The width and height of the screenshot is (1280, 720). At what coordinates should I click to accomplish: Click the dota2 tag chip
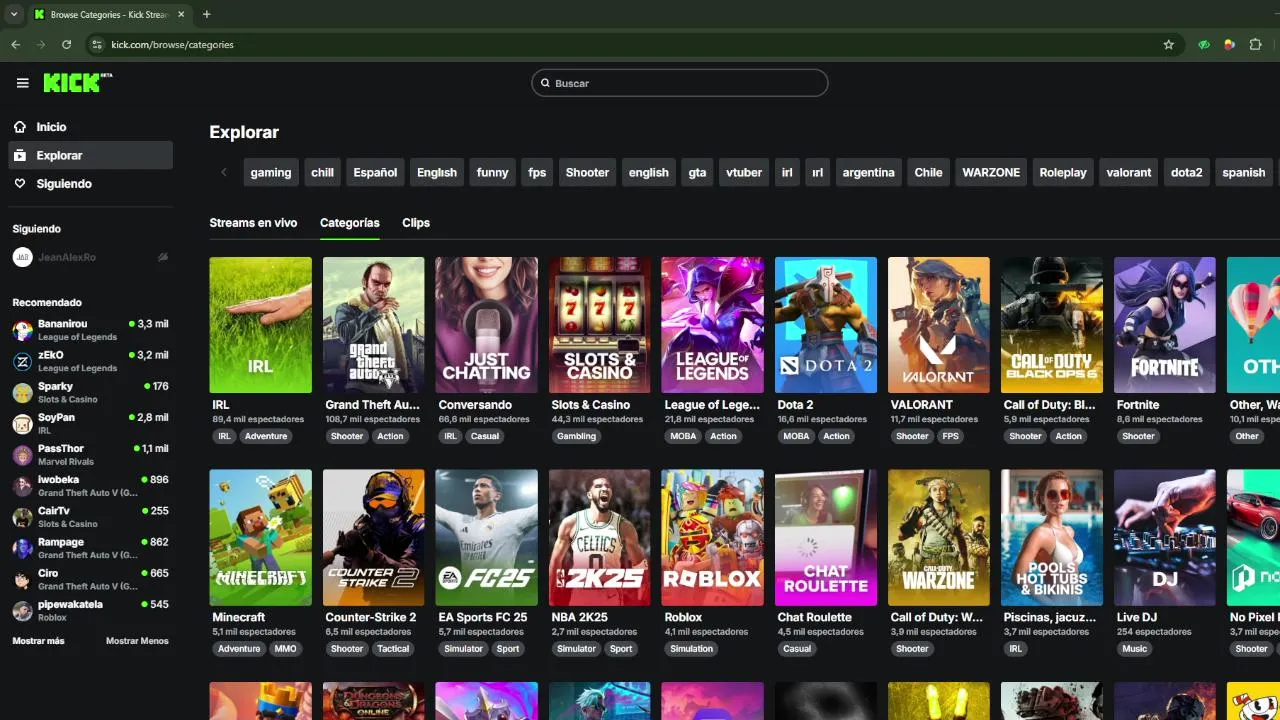pyautogui.click(x=1186, y=172)
